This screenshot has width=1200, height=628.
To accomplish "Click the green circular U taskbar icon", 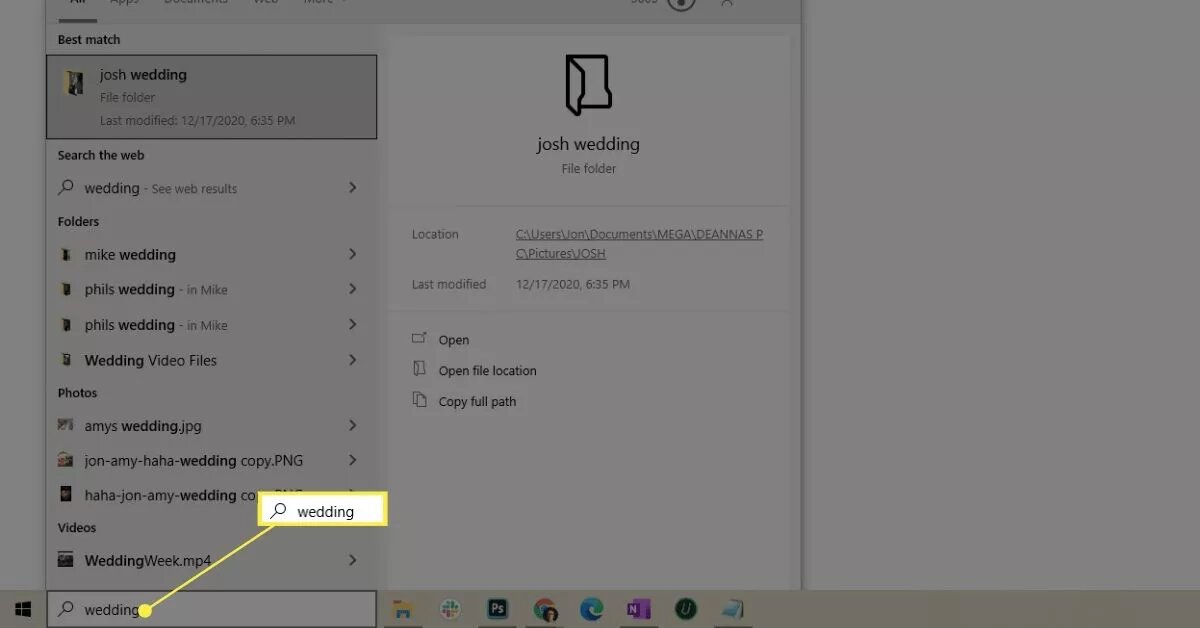I will [x=685, y=609].
